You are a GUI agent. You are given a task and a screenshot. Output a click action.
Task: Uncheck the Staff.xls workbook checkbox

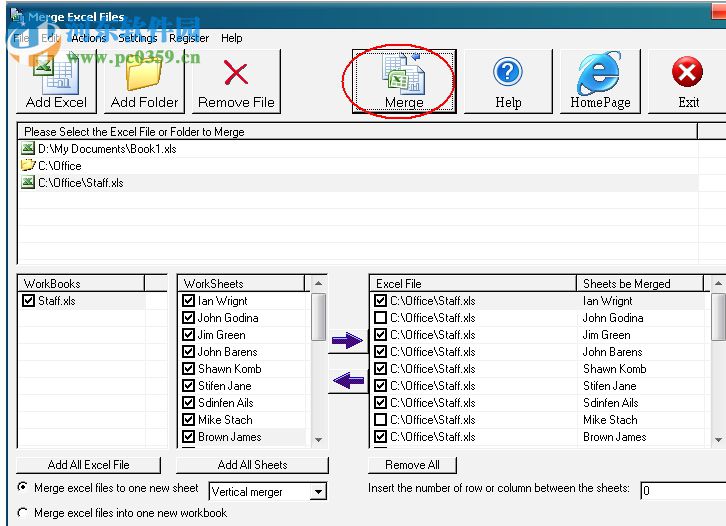(x=28, y=301)
